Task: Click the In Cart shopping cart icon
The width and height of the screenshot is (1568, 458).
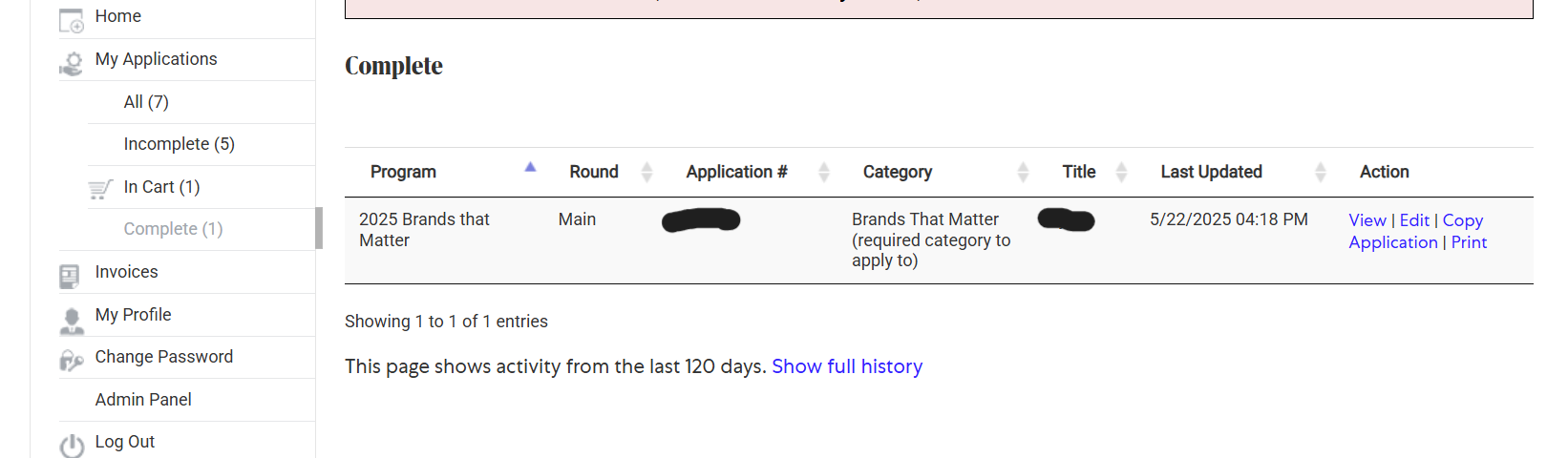Action: point(100,189)
